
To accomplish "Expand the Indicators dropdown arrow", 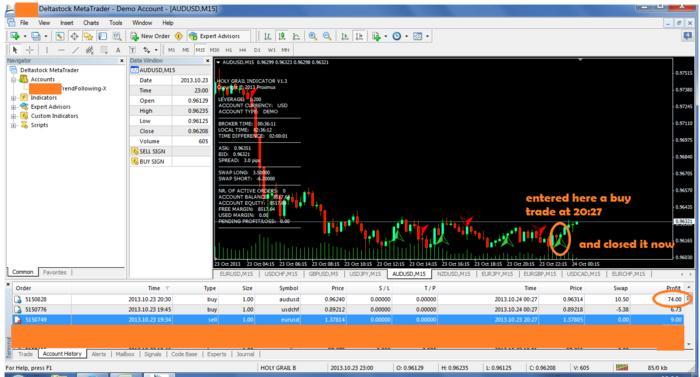I will (386, 36).
